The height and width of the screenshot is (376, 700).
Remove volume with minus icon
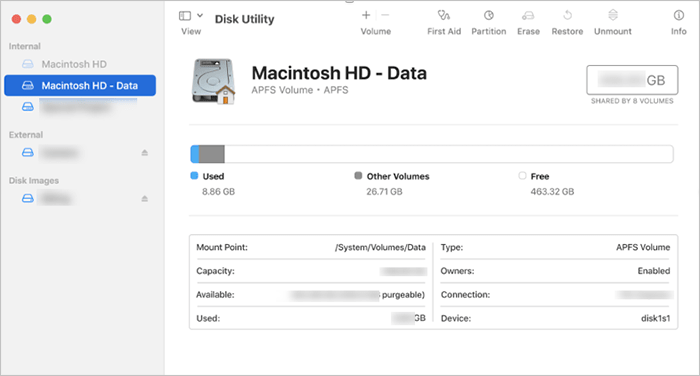coord(385,15)
